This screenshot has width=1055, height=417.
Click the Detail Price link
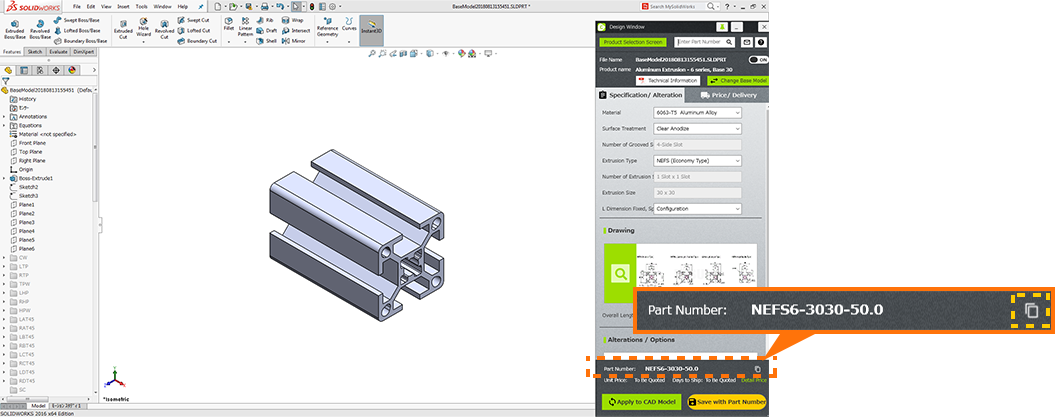[x=754, y=380]
